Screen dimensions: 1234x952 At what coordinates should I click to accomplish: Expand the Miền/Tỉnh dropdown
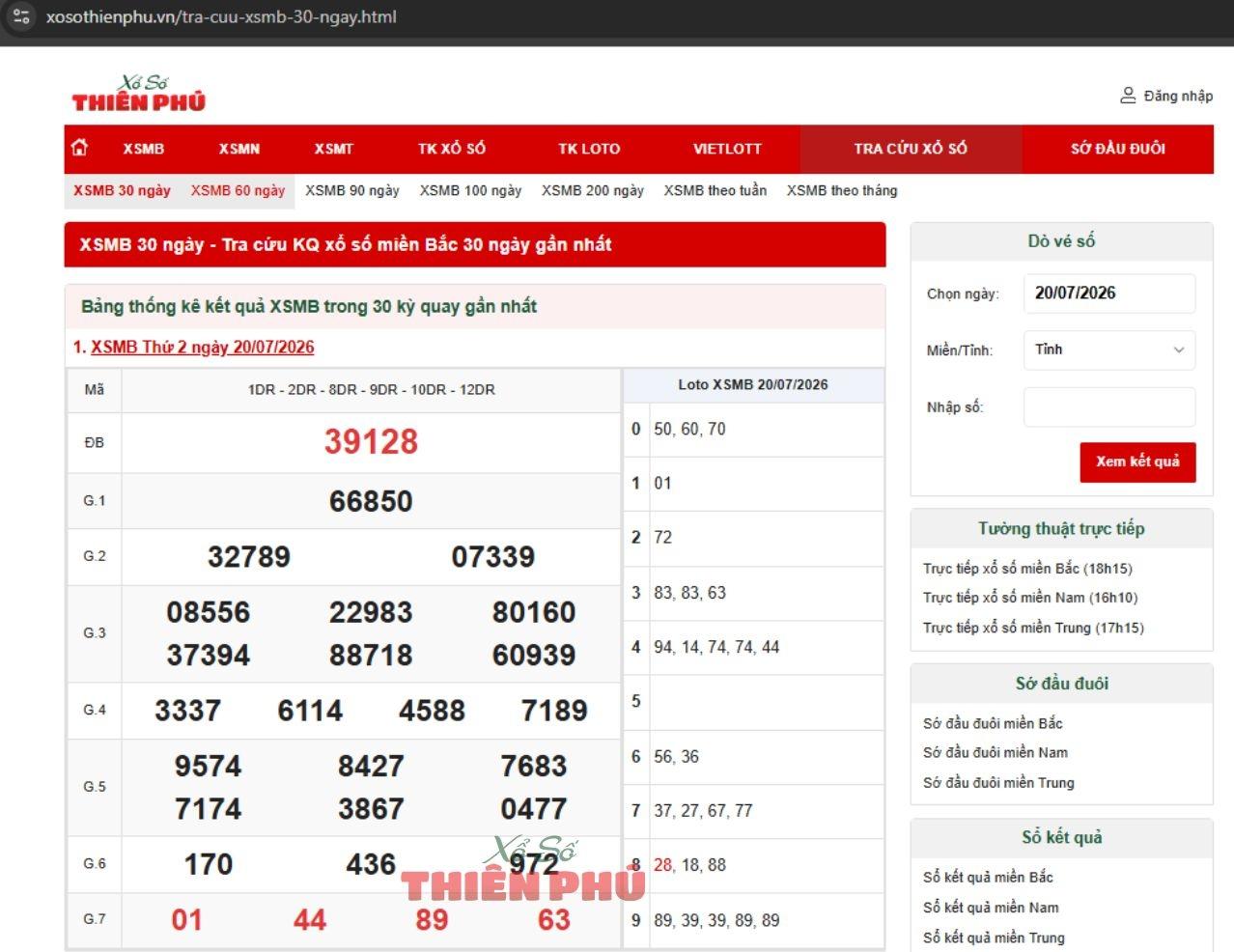[1109, 350]
